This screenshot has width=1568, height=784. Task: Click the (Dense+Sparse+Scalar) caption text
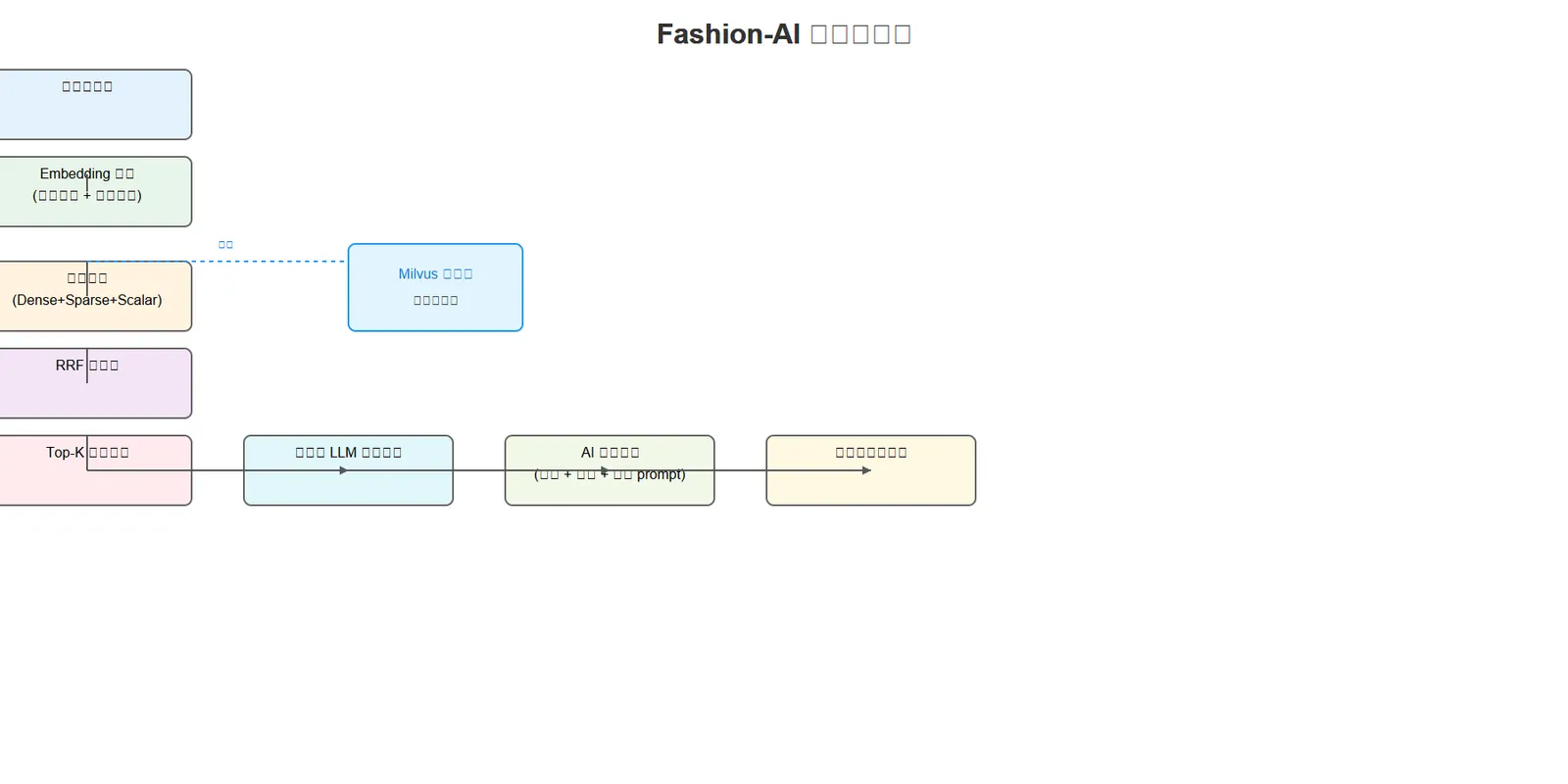pos(87,300)
